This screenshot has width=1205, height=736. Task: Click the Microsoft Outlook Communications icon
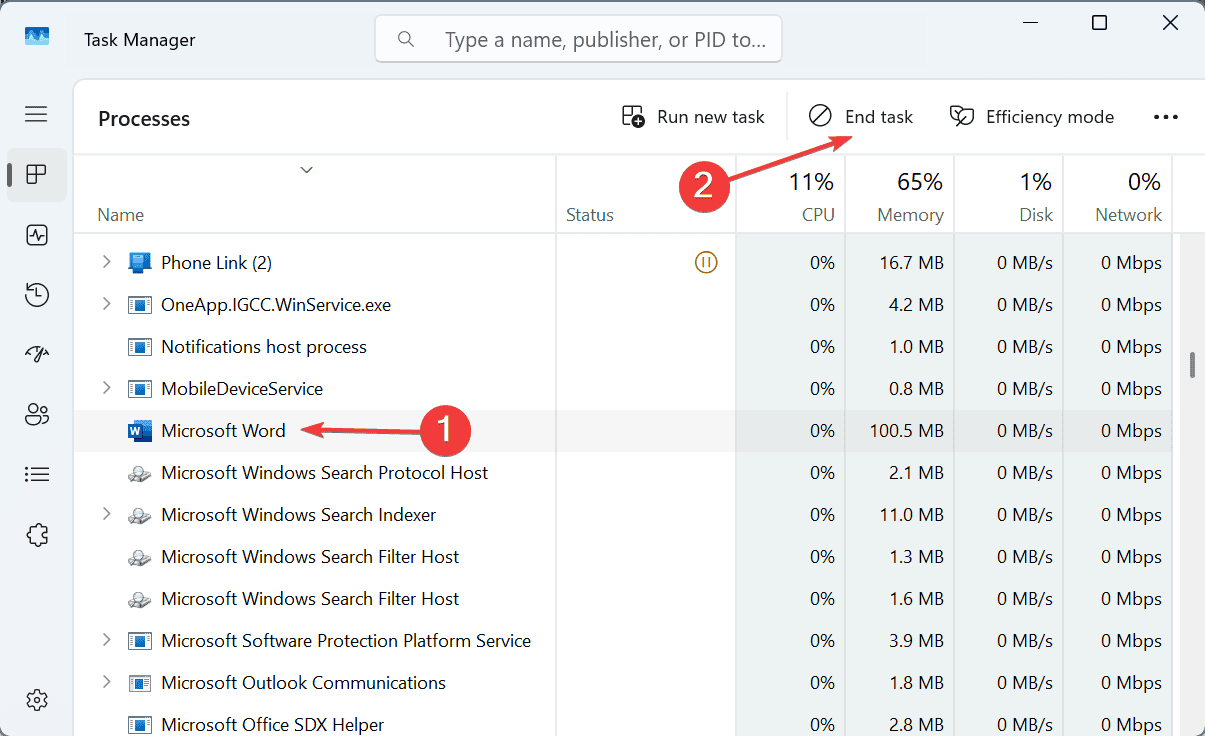(x=139, y=683)
